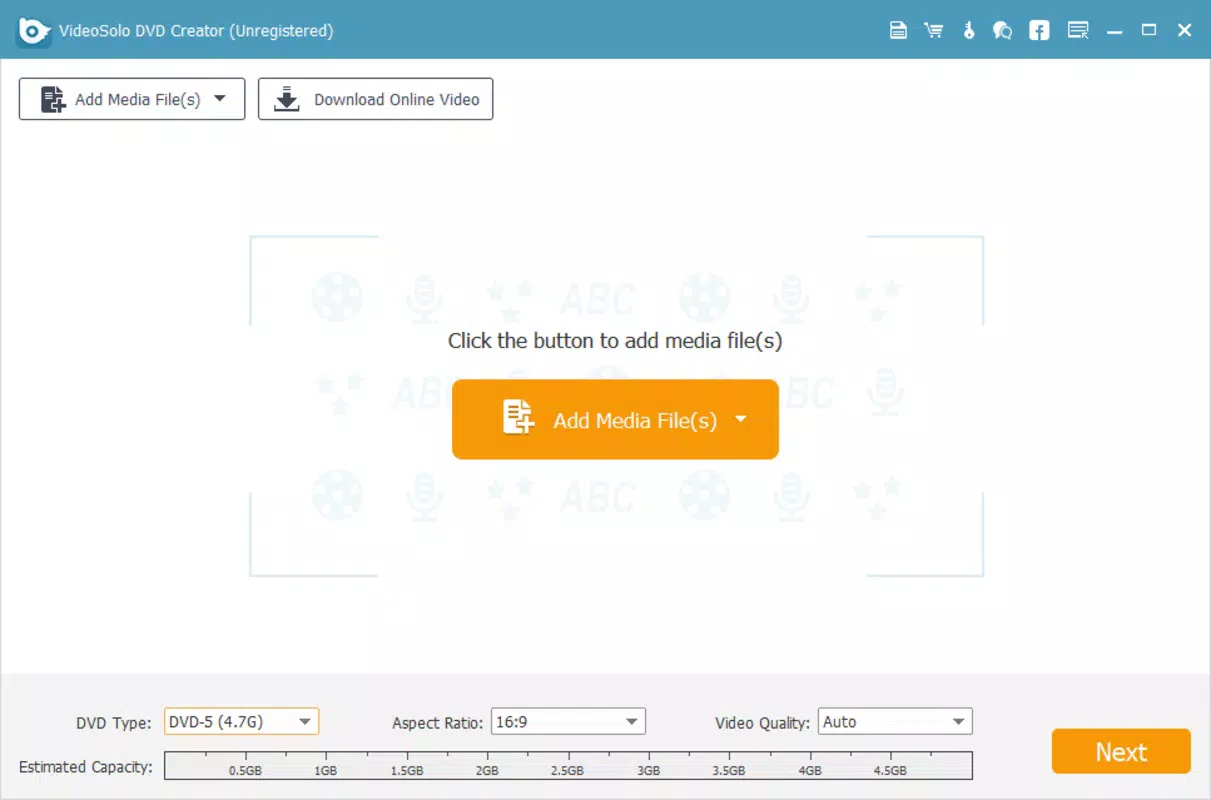
Task: Minimize the VideoSolo window
Action: [x=1115, y=31]
